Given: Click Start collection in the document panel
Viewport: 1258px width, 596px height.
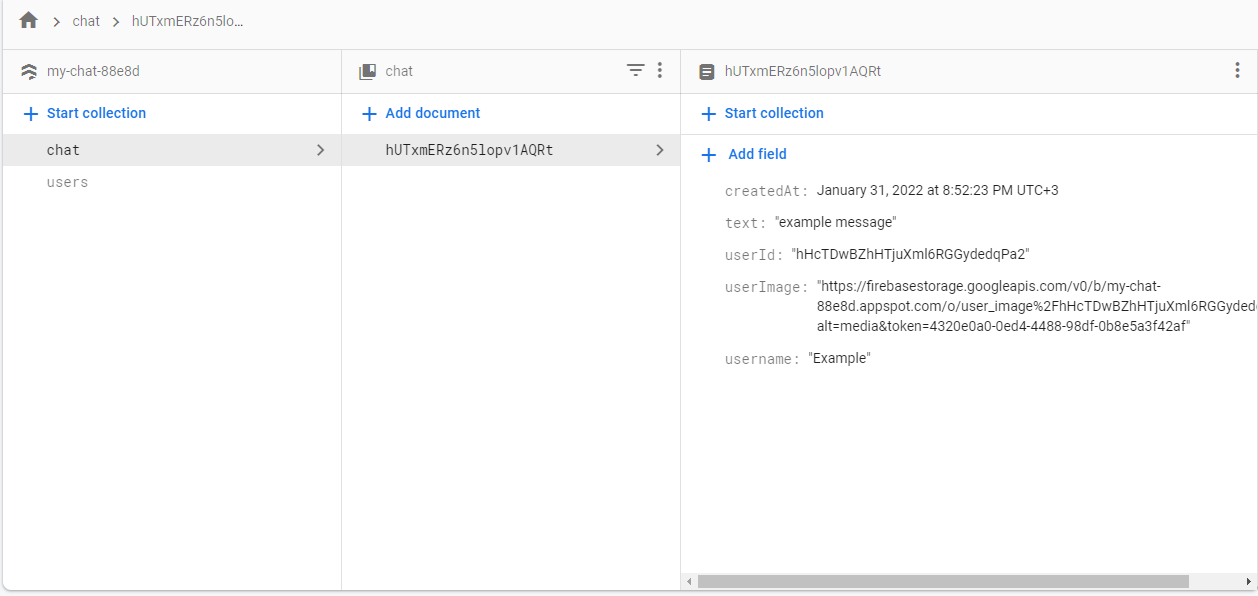Looking at the screenshot, I should click(x=762, y=113).
